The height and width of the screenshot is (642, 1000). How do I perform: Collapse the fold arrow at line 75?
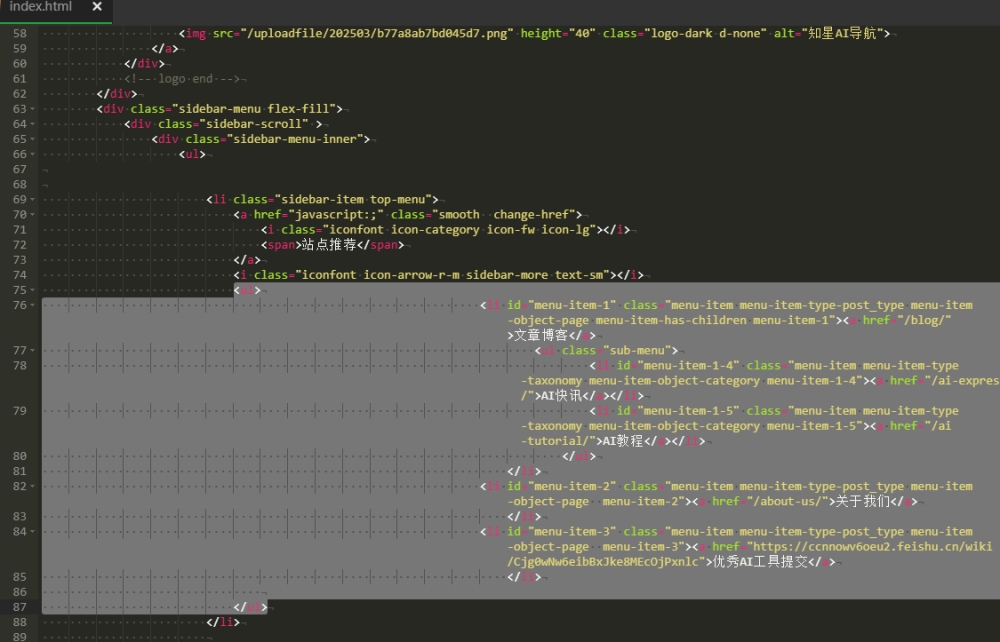coord(33,290)
